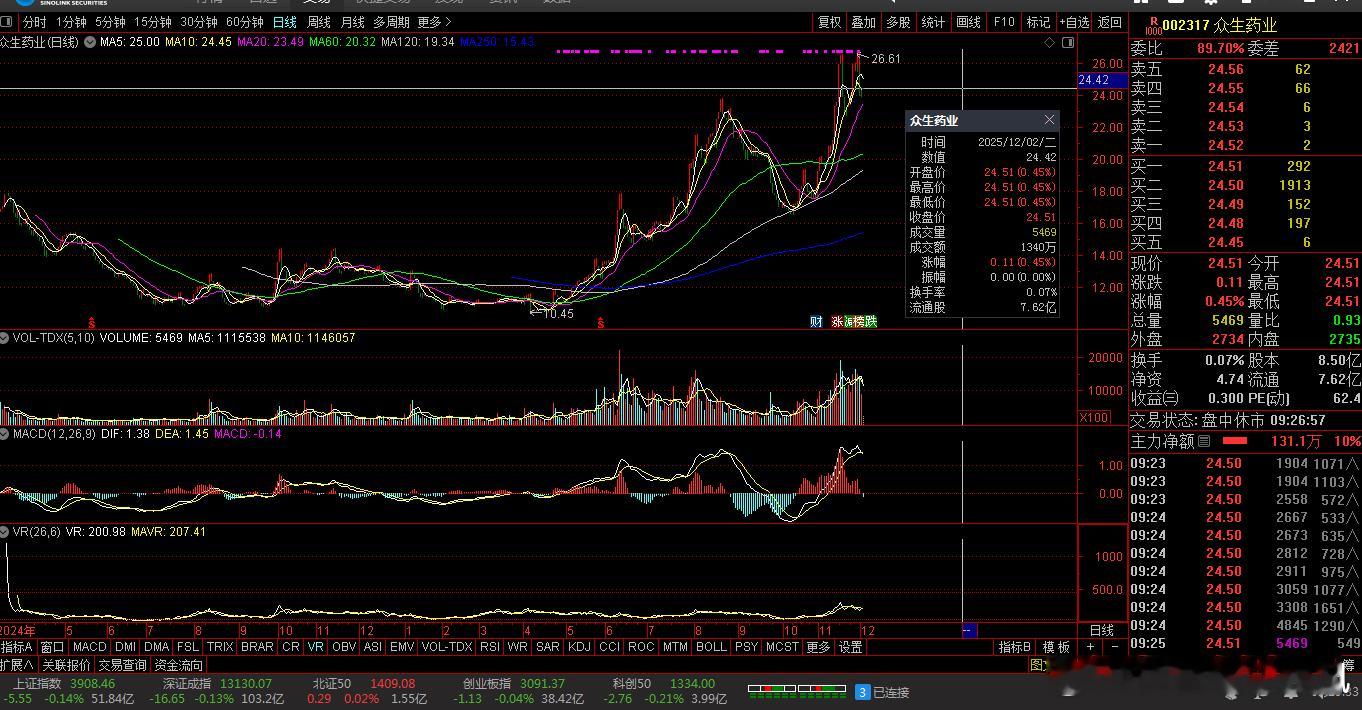Add stock via +自选 button
The height and width of the screenshot is (710, 1362).
pyautogui.click(x=1074, y=21)
